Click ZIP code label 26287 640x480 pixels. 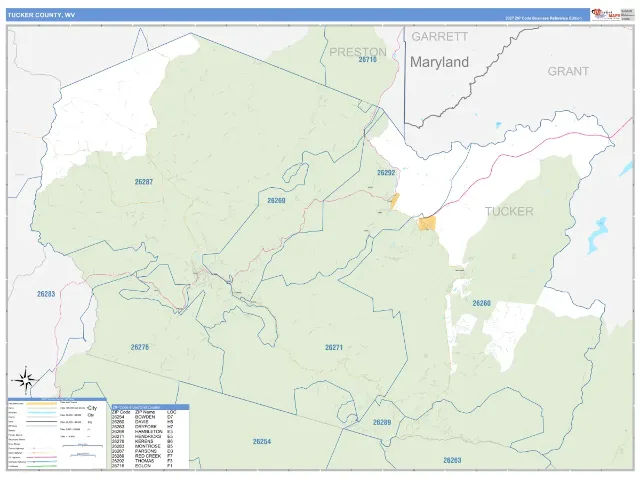[x=144, y=182]
